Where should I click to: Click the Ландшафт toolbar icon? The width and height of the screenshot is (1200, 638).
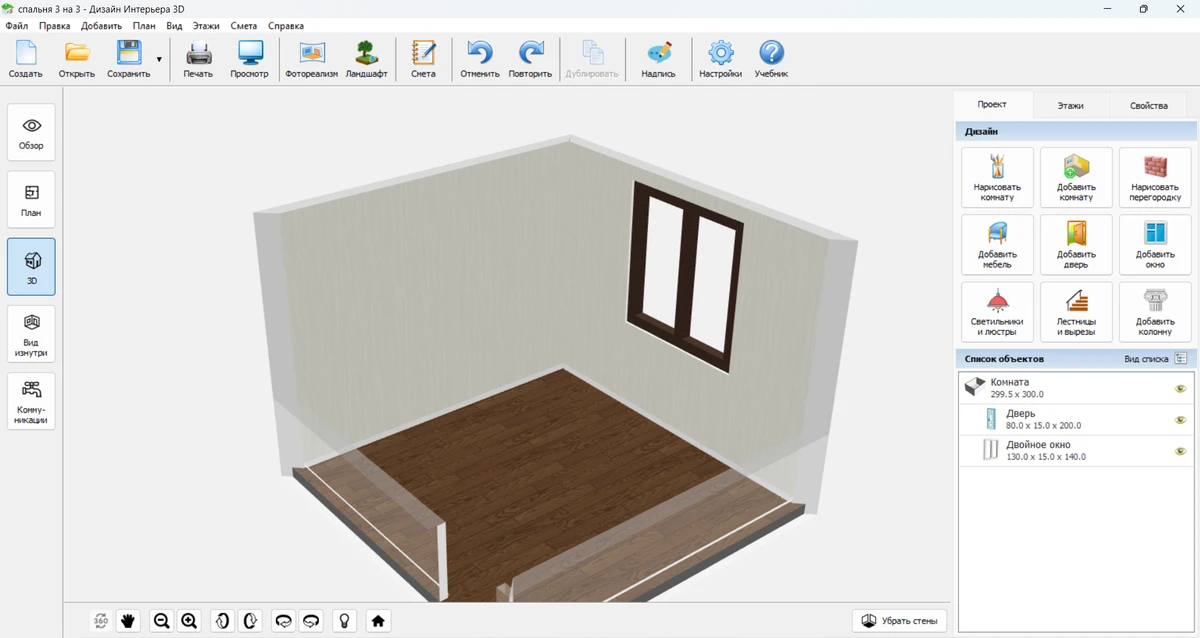(366, 60)
